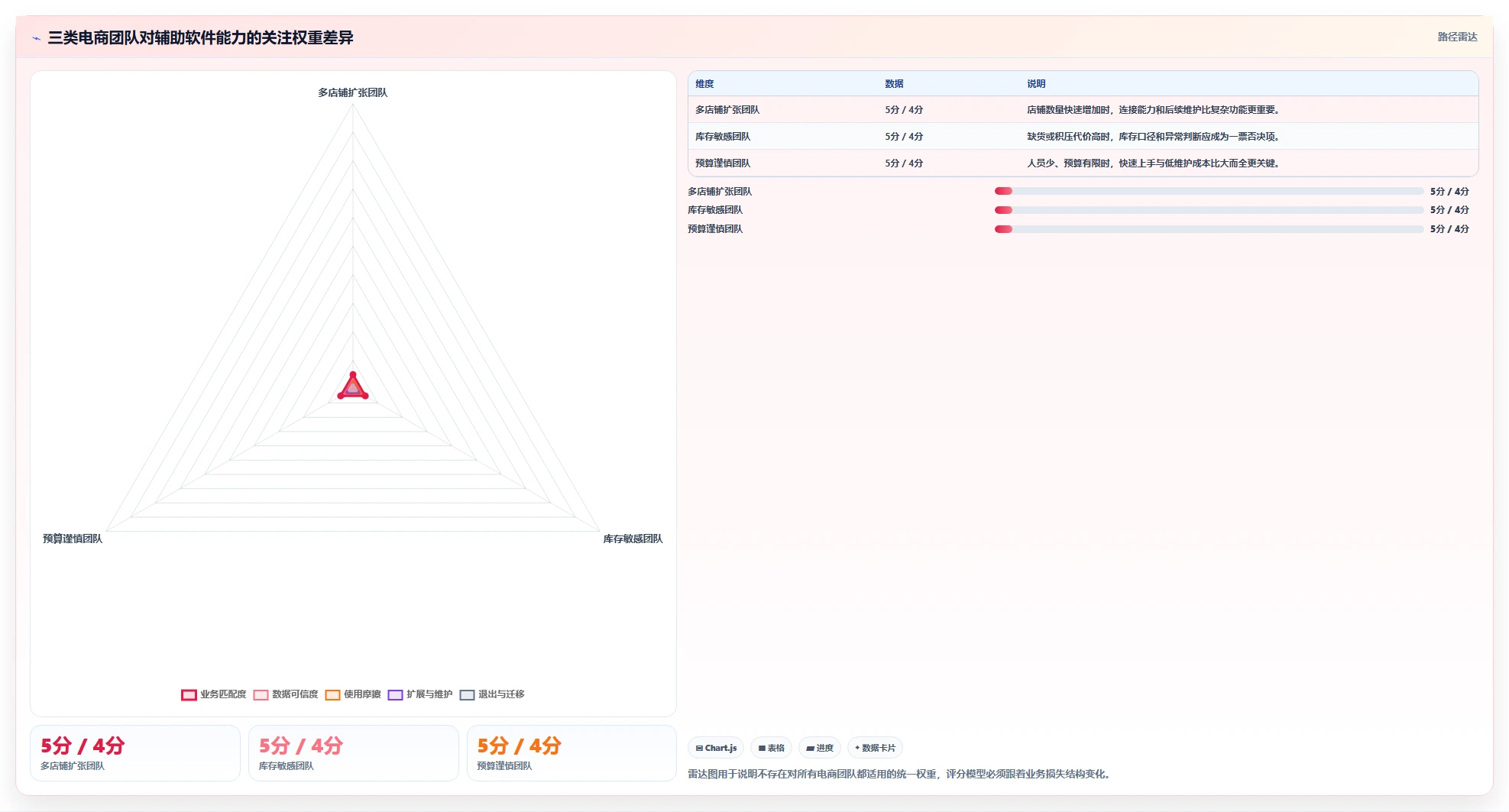Click the 预算谨慎团队 score card

point(572,753)
